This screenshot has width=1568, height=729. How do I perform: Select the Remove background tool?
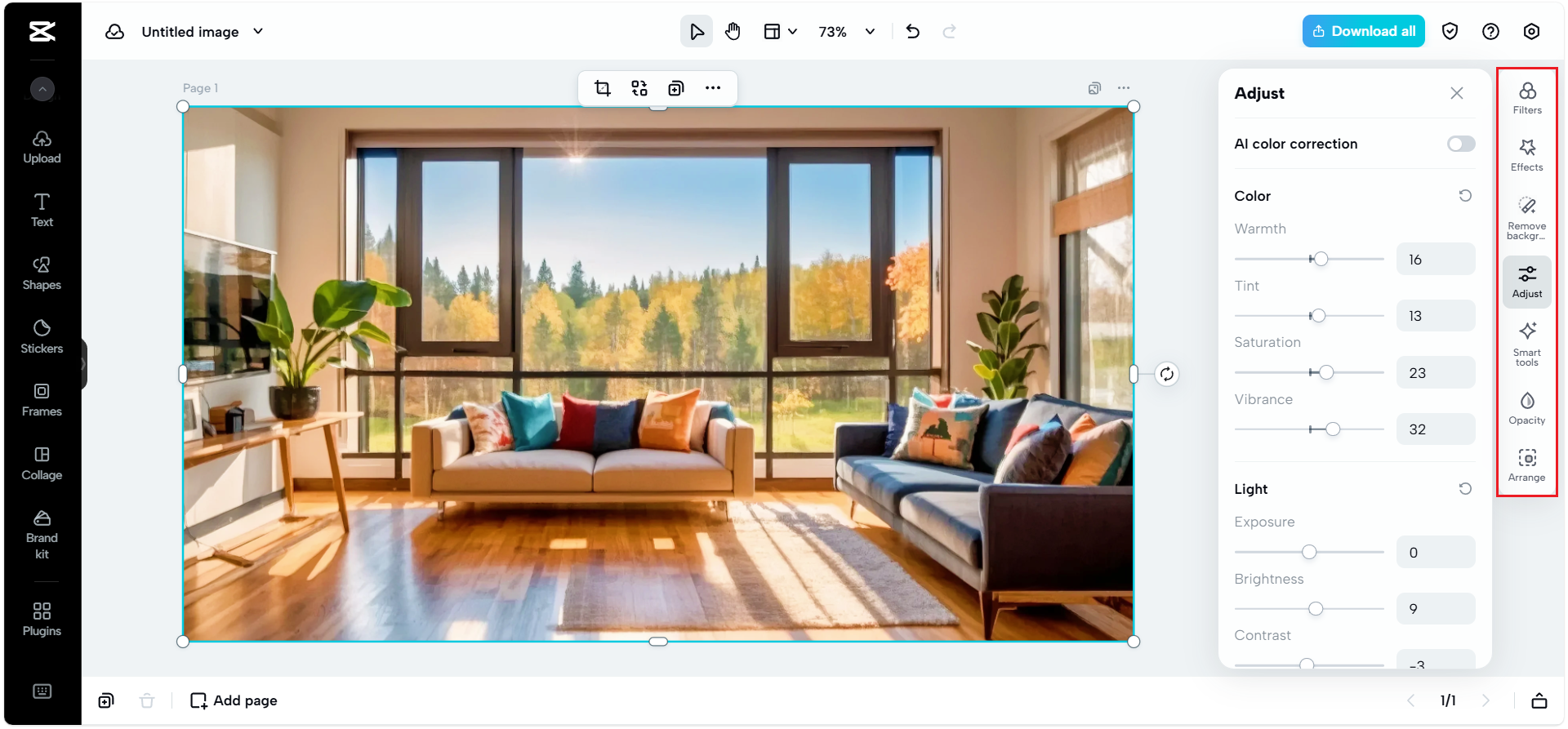tap(1526, 216)
